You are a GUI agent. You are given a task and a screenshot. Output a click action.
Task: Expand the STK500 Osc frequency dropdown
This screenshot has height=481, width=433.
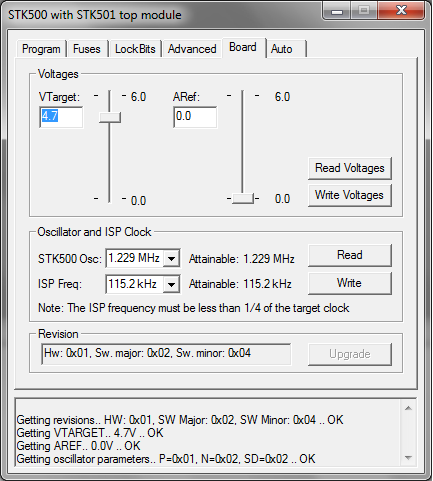coord(172,258)
